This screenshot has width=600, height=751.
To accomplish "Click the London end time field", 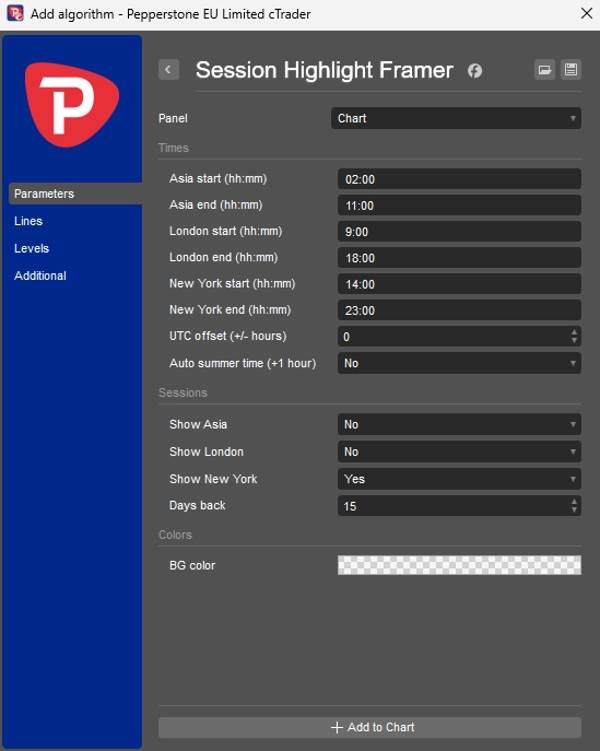I will (x=459, y=258).
